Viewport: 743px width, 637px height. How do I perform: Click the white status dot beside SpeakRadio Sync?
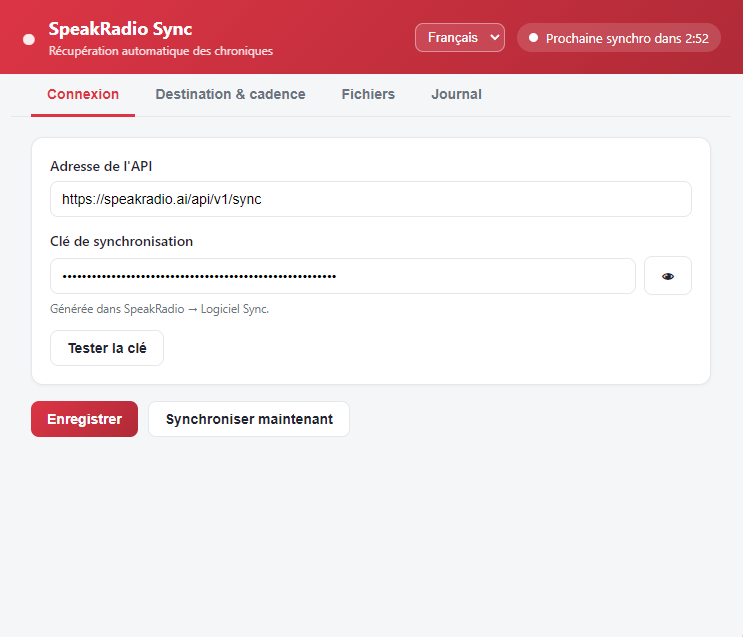(29, 39)
